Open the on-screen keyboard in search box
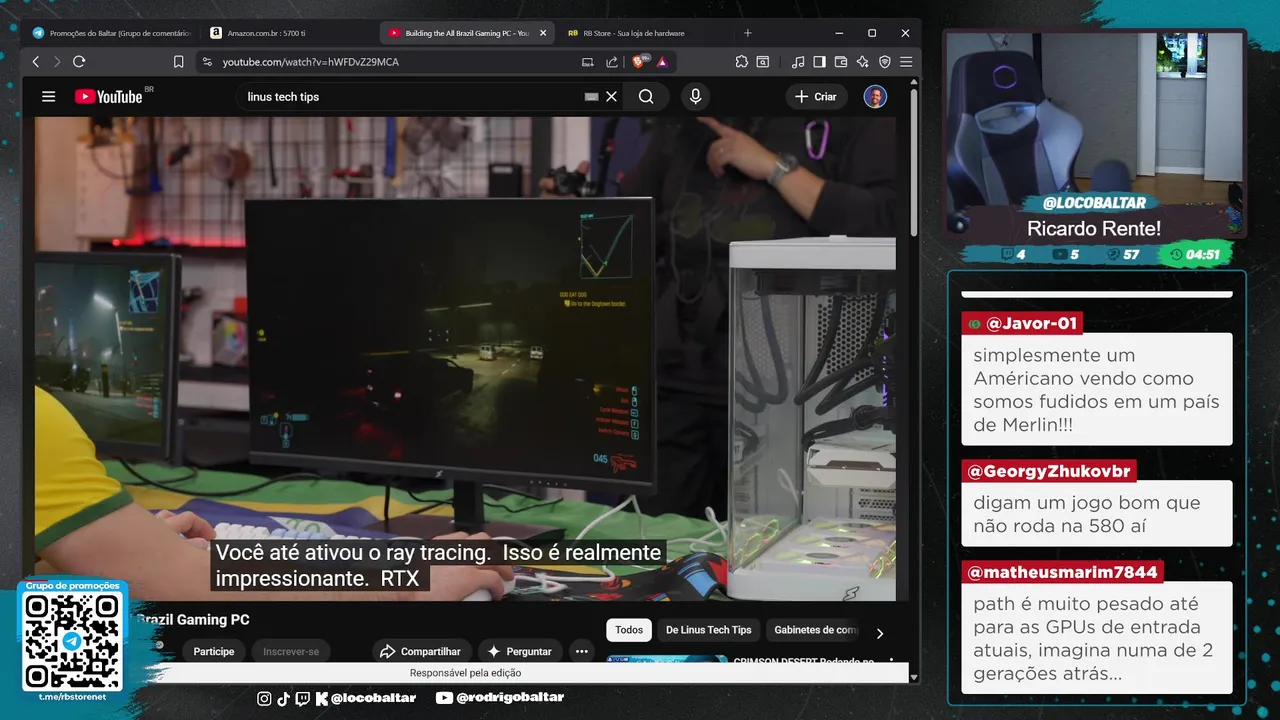Viewport: 1280px width, 720px height. coord(591,97)
